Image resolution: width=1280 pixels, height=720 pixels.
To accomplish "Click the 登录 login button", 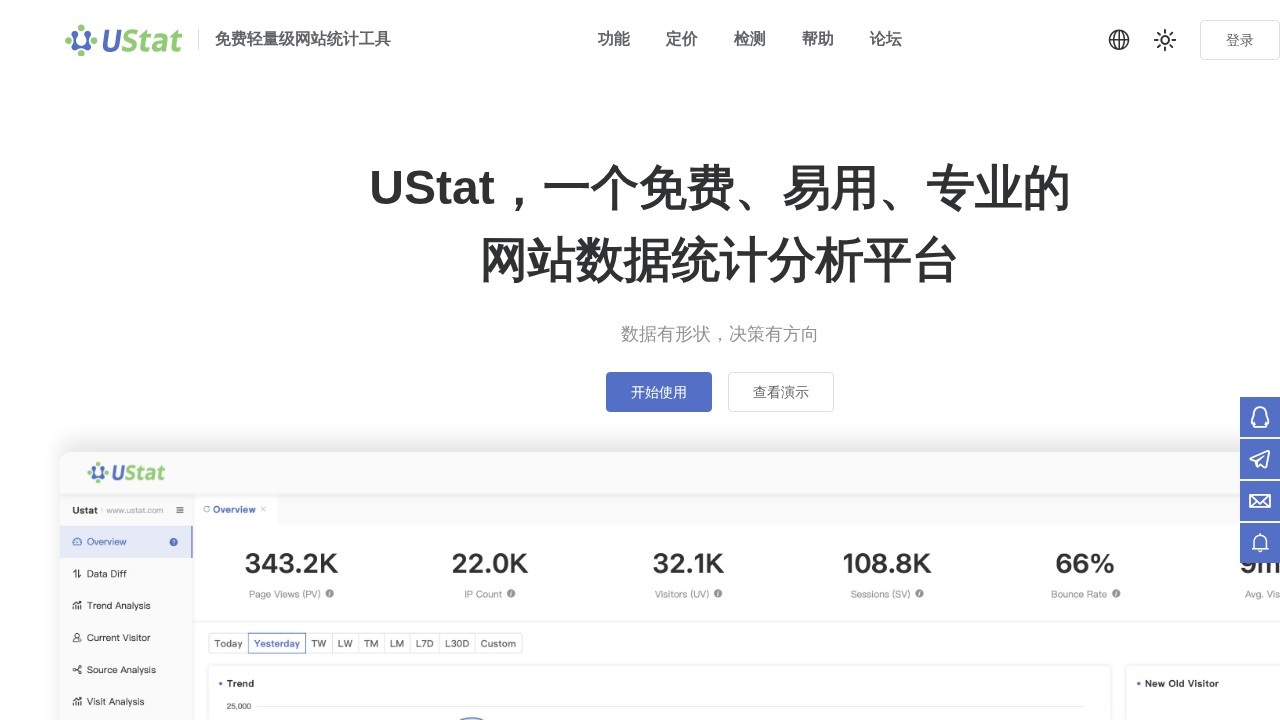I will 1239,40.
